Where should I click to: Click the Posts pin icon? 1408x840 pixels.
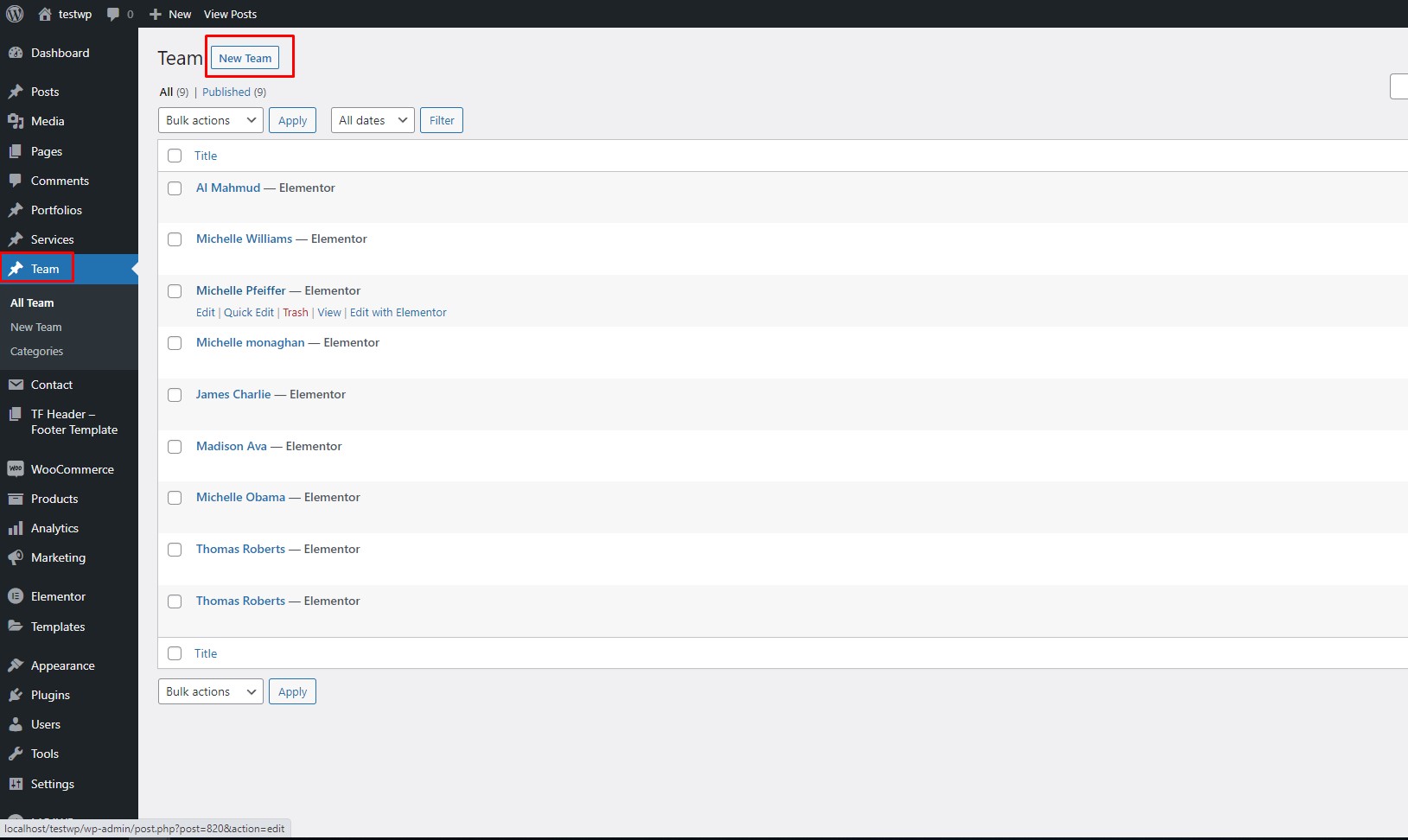point(16,92)
